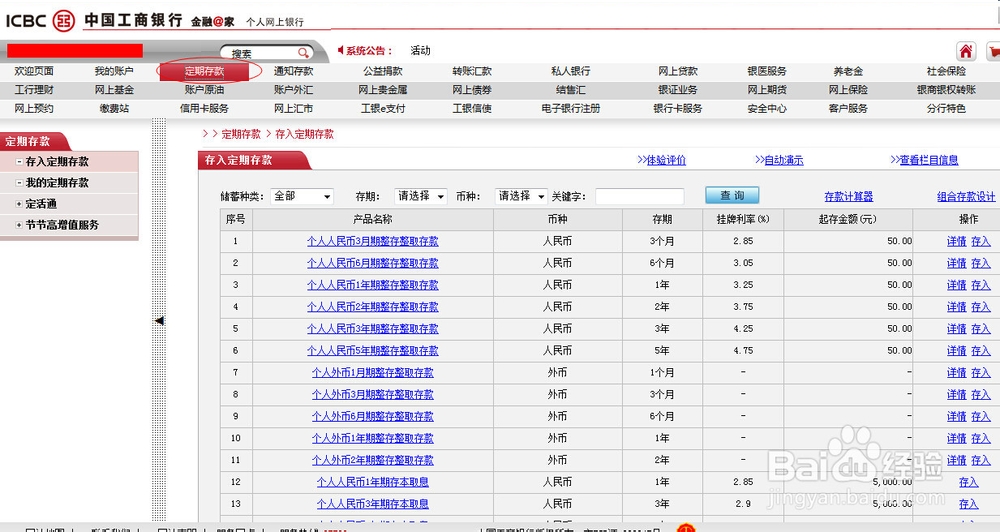Viewport: 1000px width, 532px height.
Task: Click 详情 for row 7 foreign currency
Action: (x=957, y=373)
